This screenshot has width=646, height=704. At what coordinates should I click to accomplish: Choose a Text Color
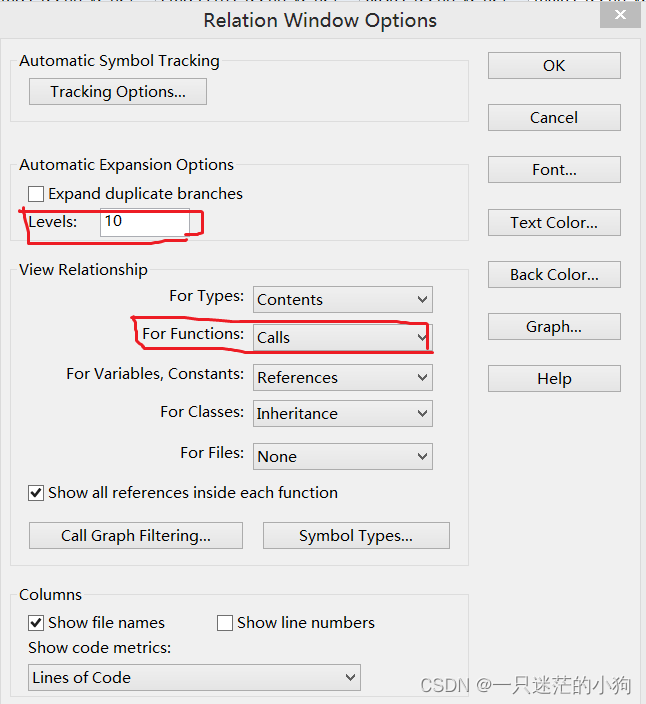pyautogui.click(x=554, y=222)
